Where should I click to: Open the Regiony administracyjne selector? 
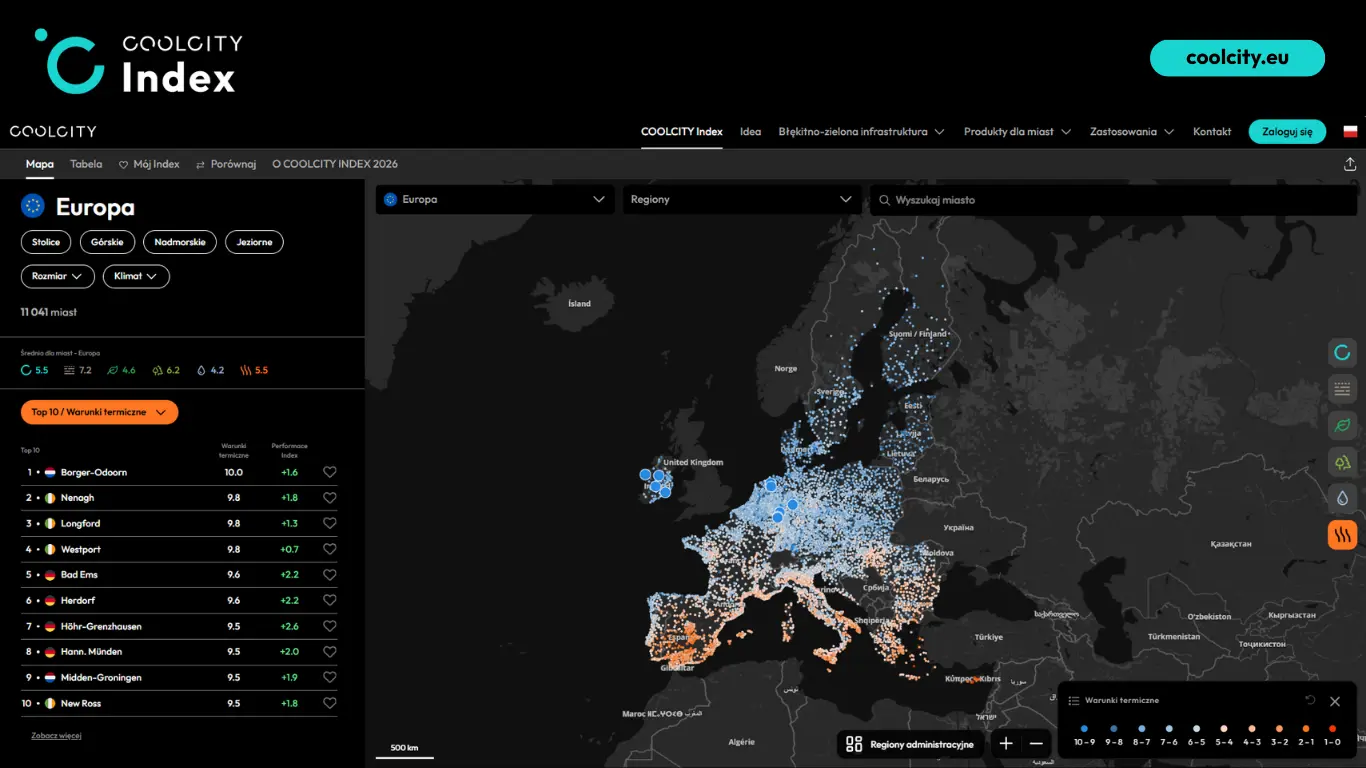(910, 744)
